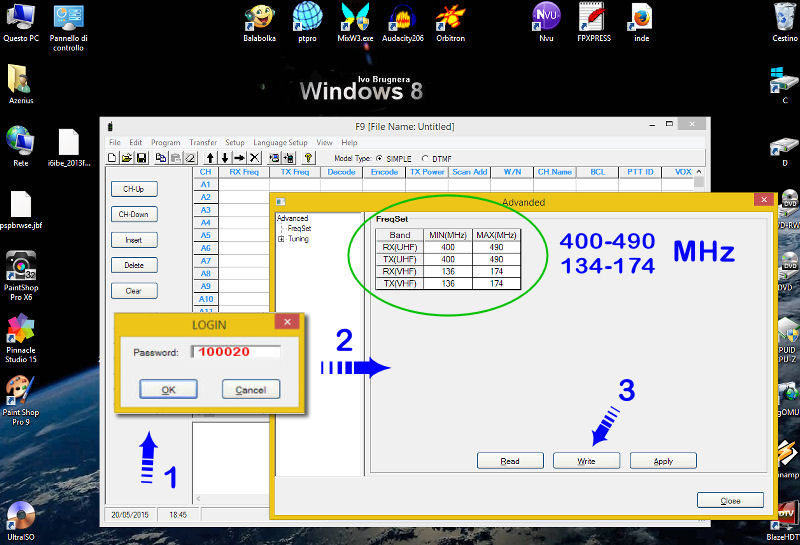Click the RX Freq column header
The width and height of the screenshot is (800, 545).
244,172
